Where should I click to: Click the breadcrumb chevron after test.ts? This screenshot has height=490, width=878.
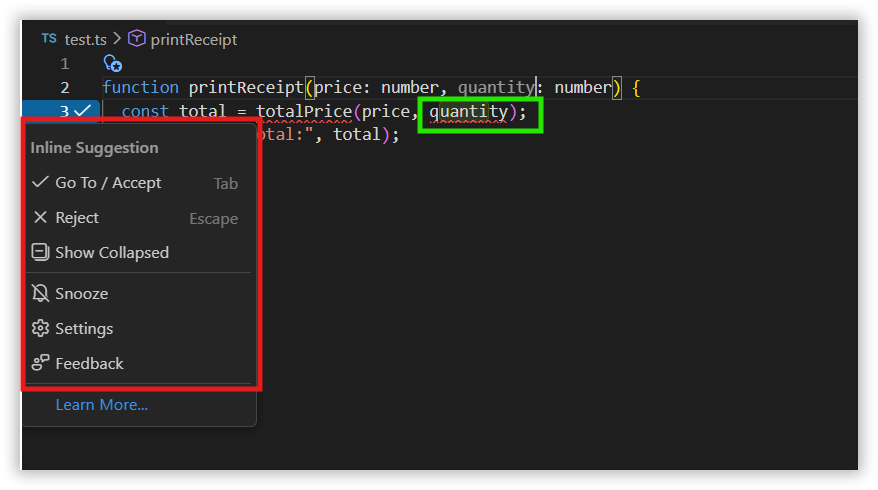click(x=117, y=39)
